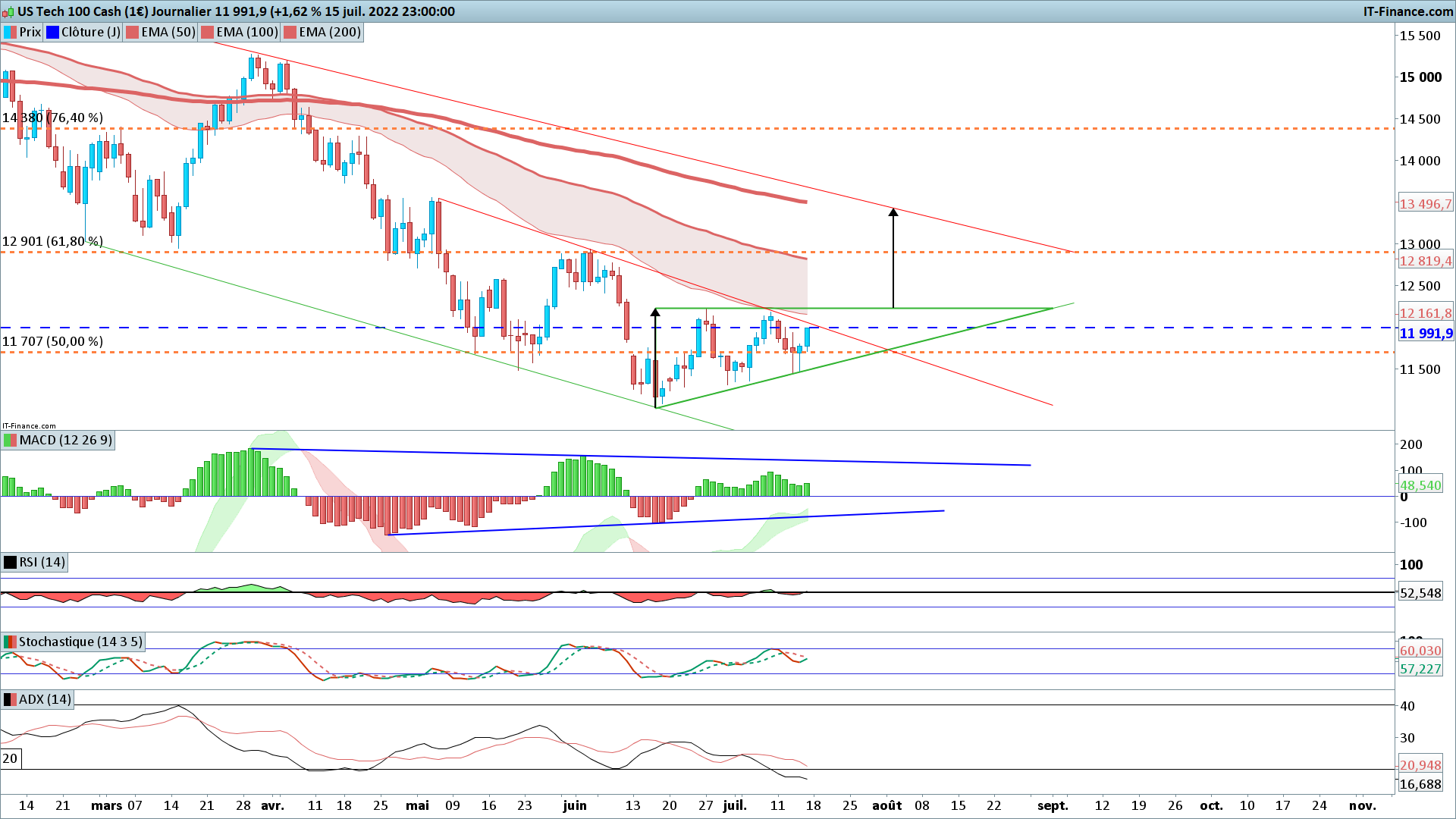This screenshot has width=1456, height=819.
Task: Click the 12 901 (61,80 %) Fibonacci label
Action: 52,241
